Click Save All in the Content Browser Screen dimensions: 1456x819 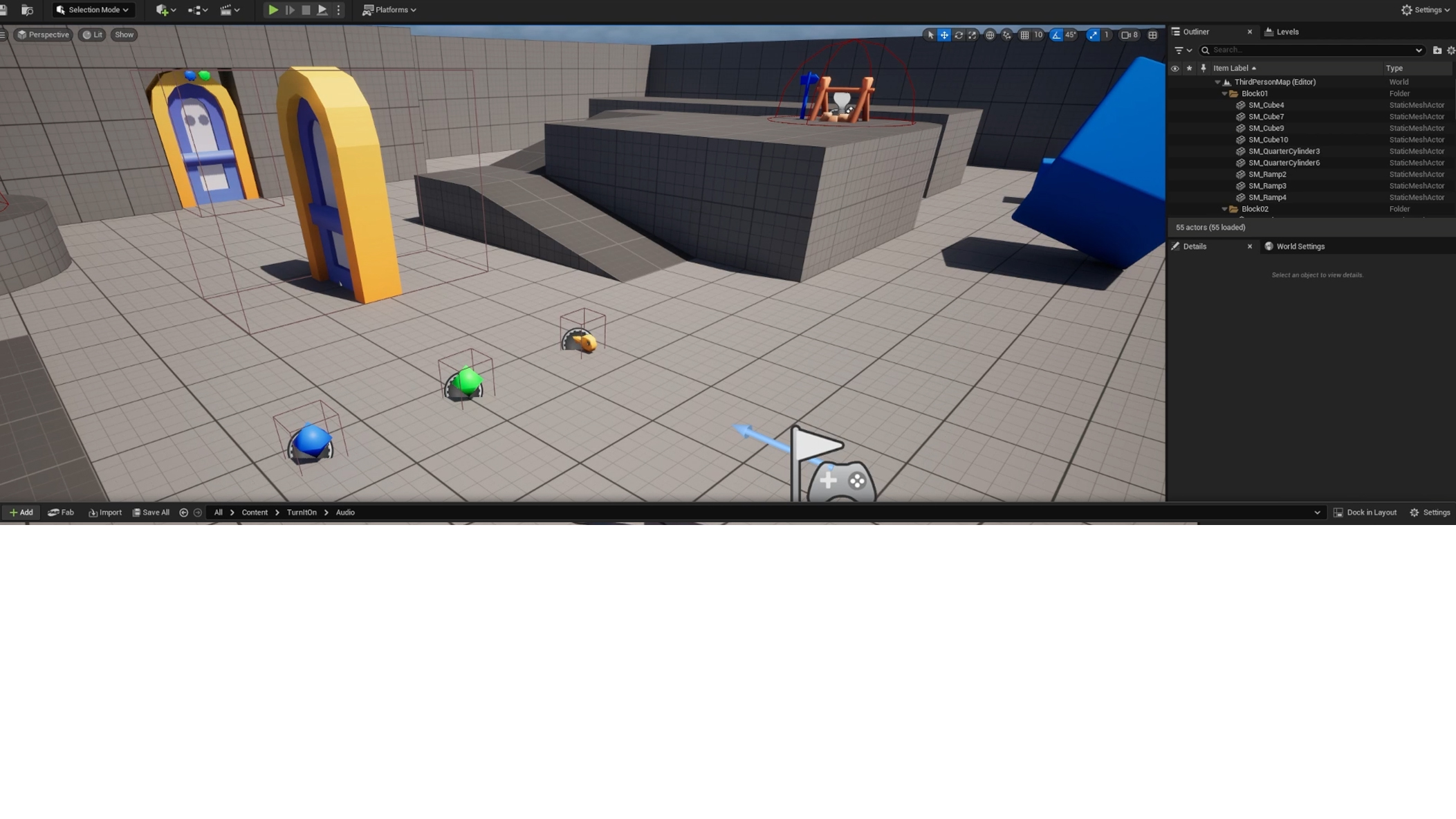(x=151, y=513)
